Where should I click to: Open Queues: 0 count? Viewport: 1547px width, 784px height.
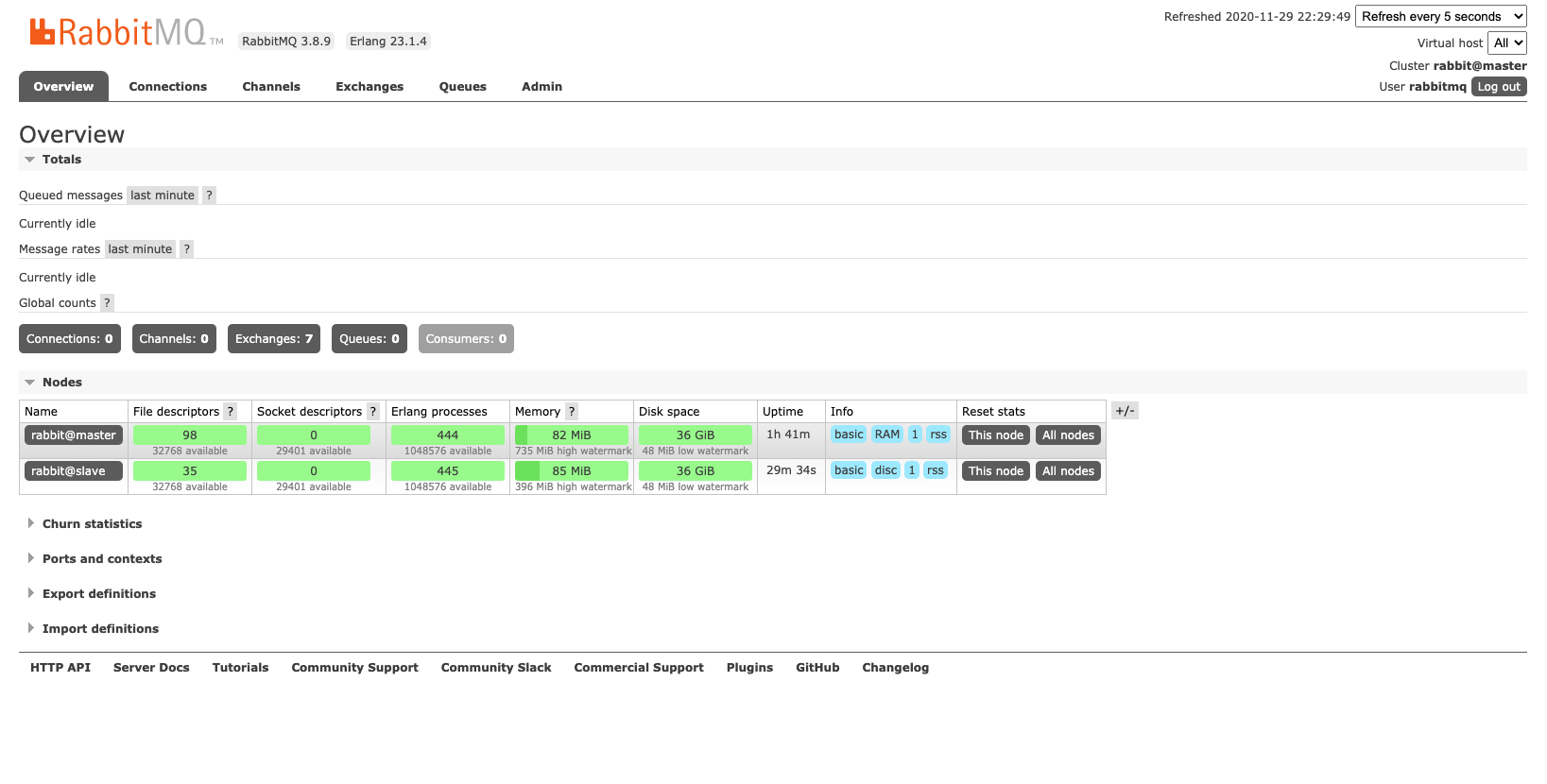pos(370,339)
